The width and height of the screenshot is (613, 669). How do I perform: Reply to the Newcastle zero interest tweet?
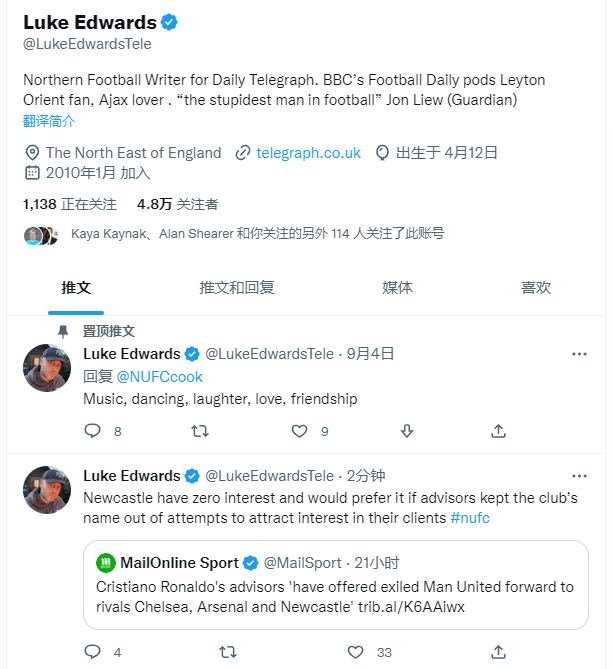[x=92, y=652]
